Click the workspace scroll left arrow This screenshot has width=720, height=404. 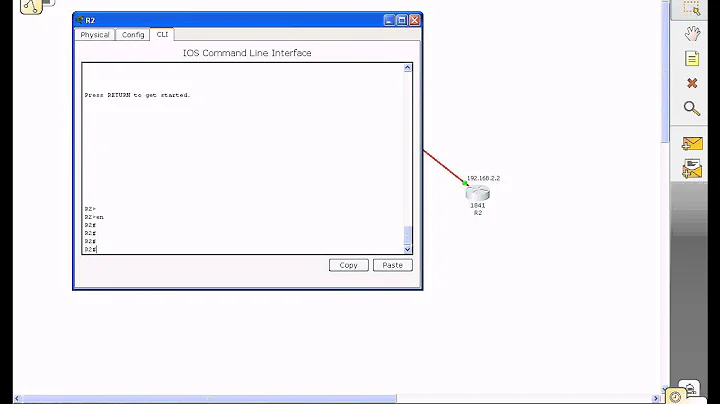(17, 398)
